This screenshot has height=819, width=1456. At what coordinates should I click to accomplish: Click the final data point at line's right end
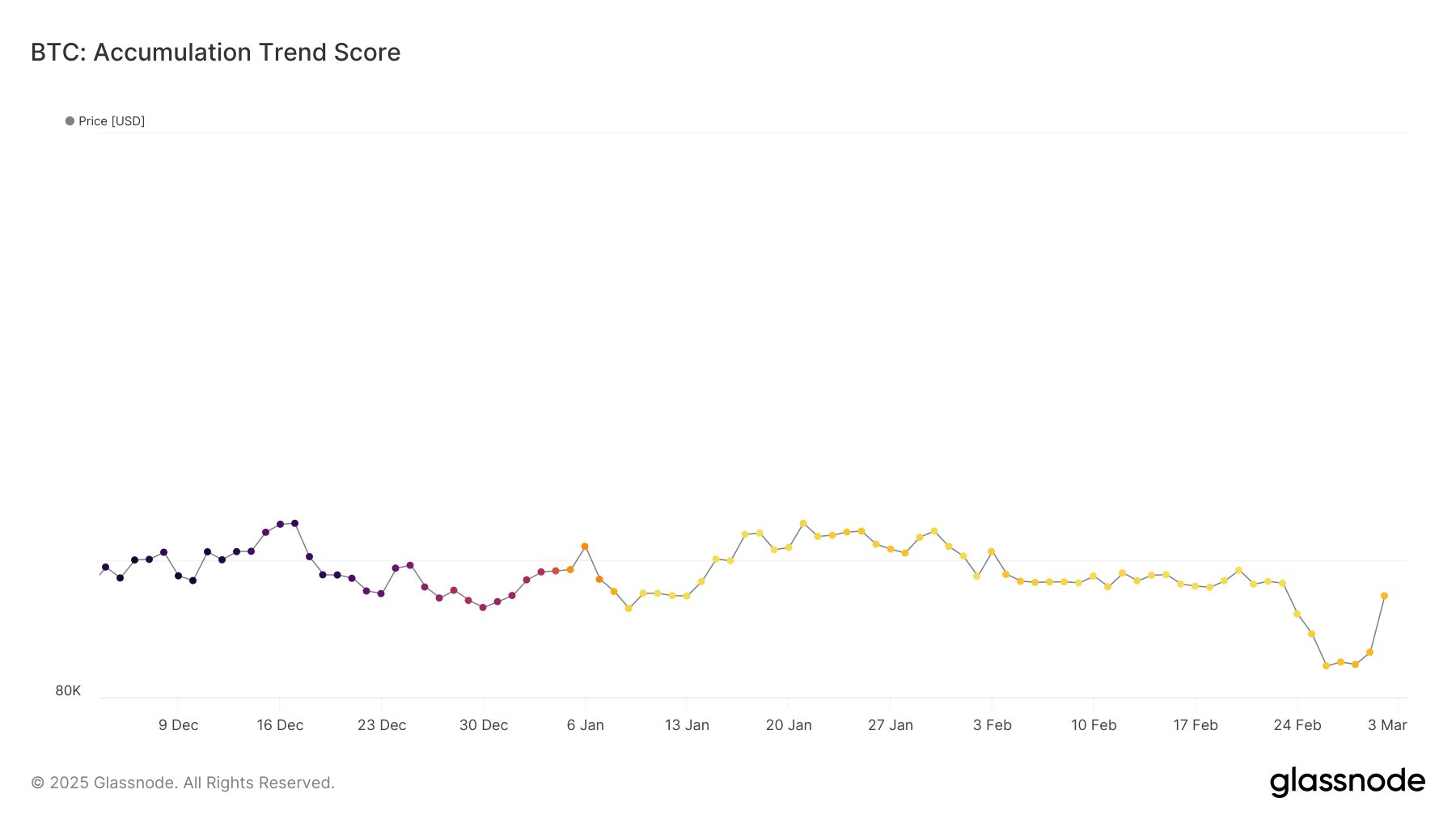pos(1384,596)
